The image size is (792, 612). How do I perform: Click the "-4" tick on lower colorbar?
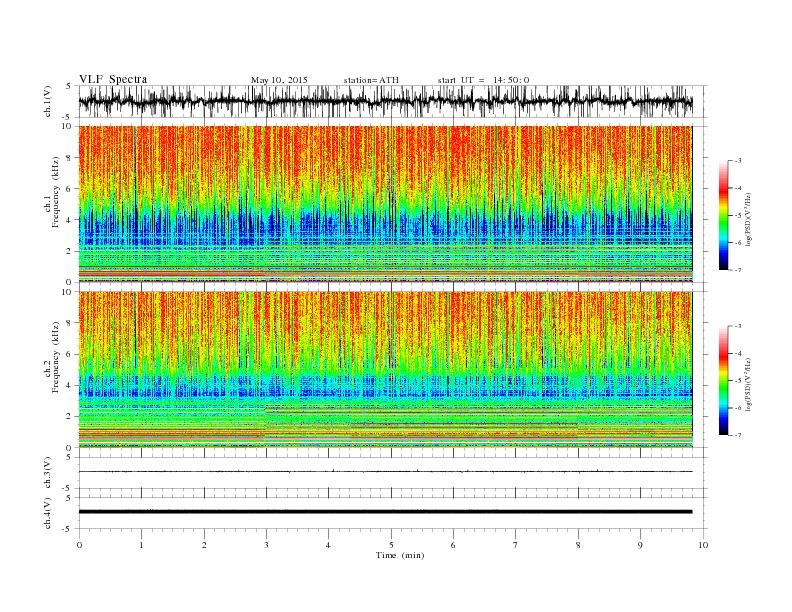[738, 353]
